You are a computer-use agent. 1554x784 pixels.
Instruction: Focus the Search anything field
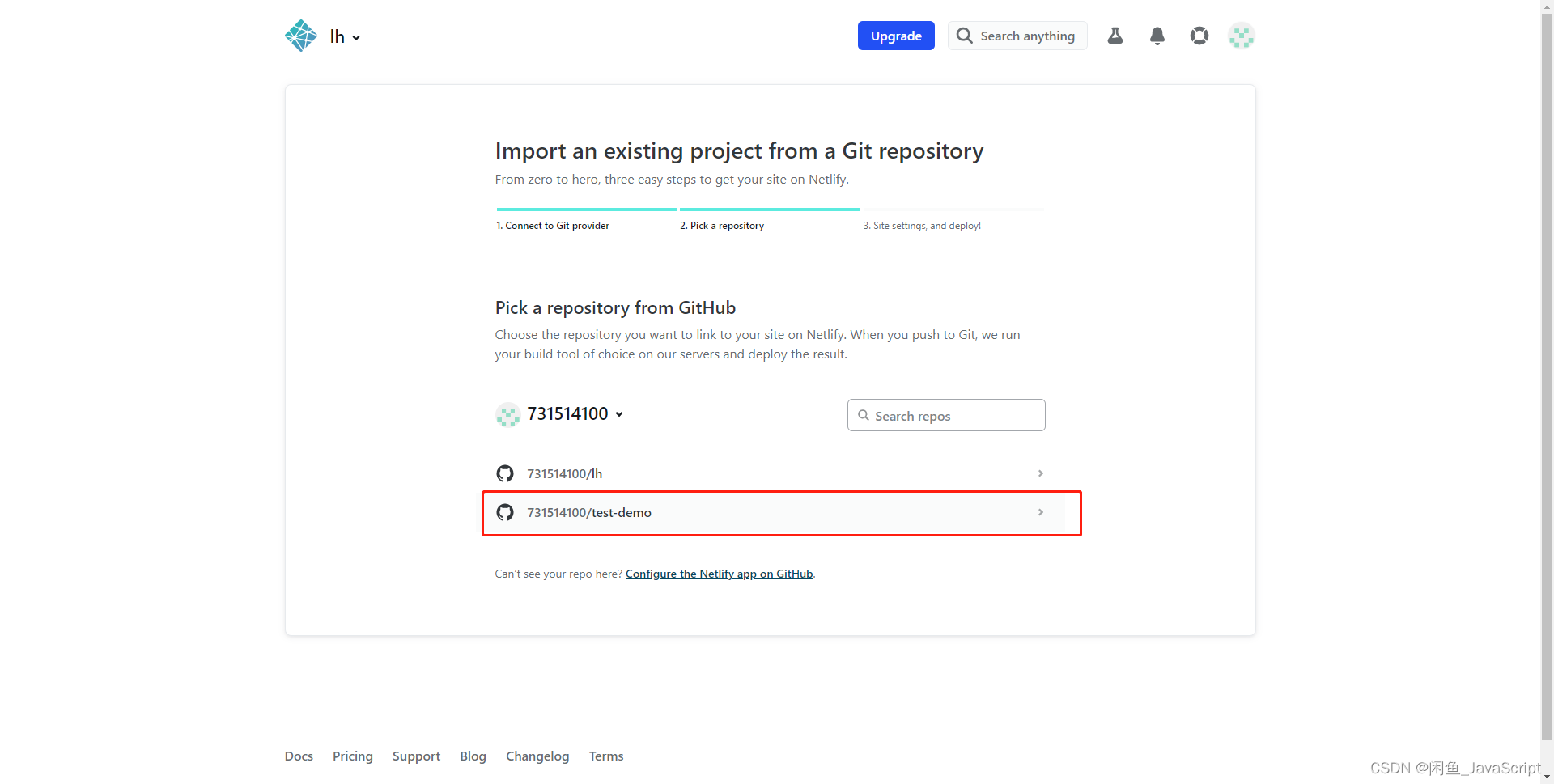(x=1017, y=36)
